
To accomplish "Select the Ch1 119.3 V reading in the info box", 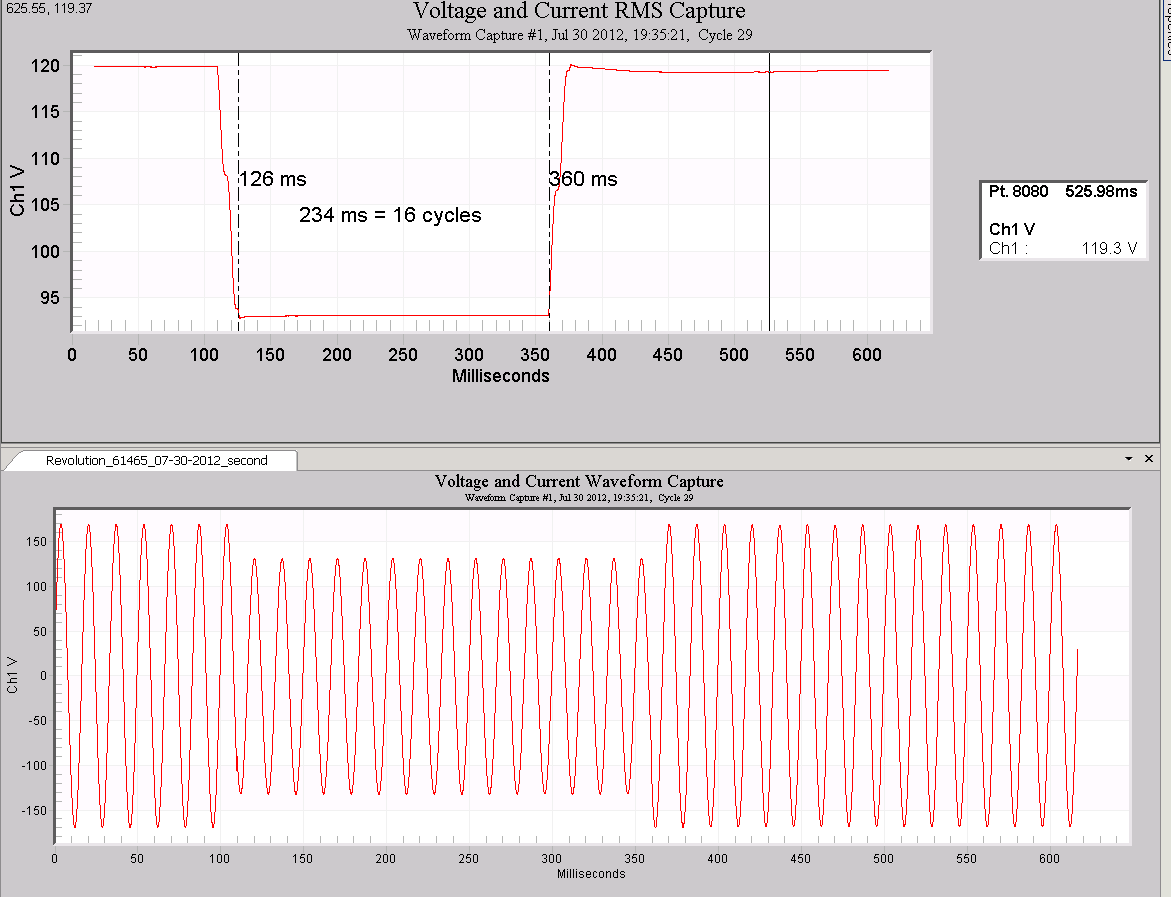I will tap(1063, 249).
